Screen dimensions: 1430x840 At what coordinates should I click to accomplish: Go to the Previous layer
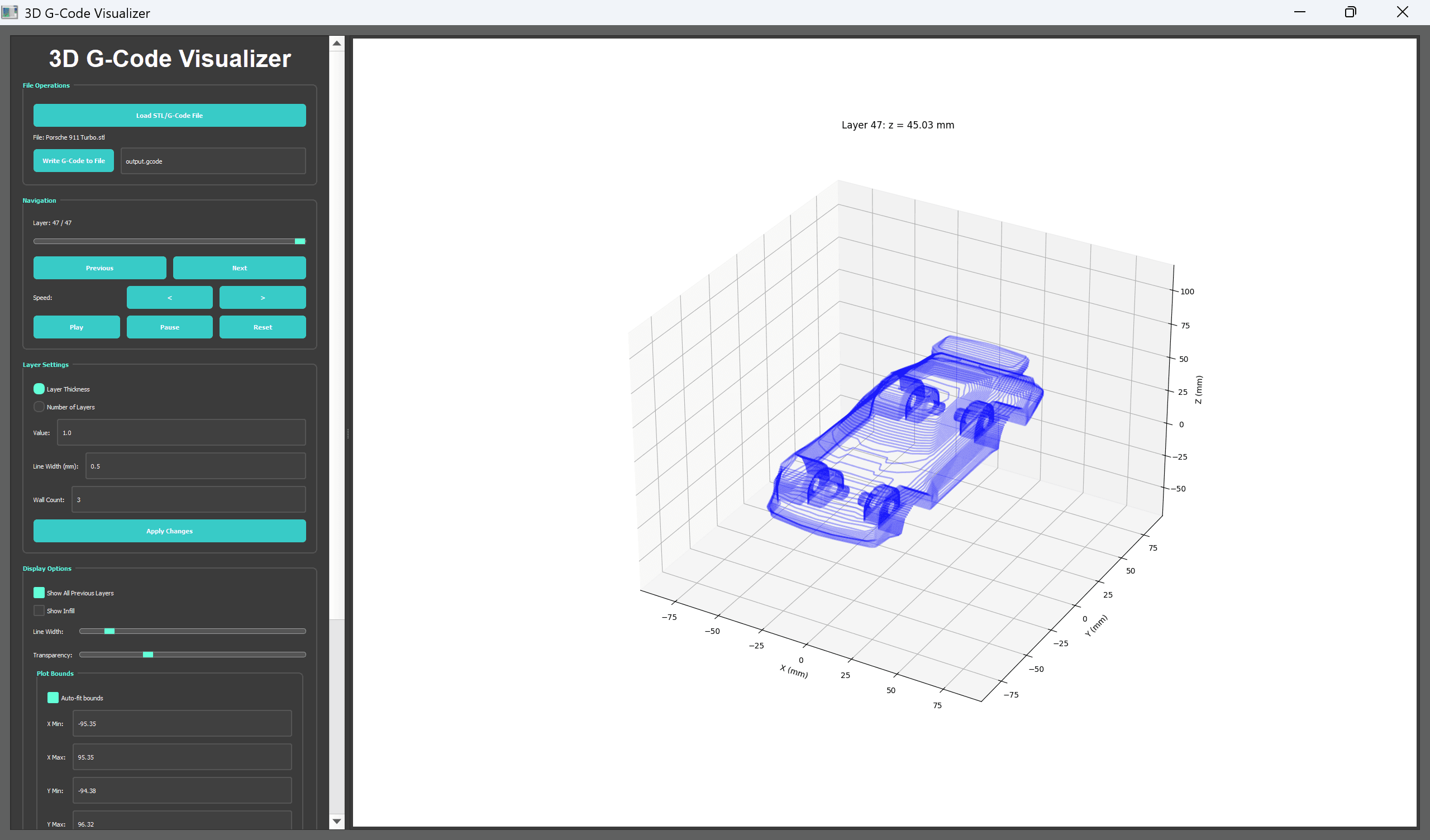click(99, 268)
